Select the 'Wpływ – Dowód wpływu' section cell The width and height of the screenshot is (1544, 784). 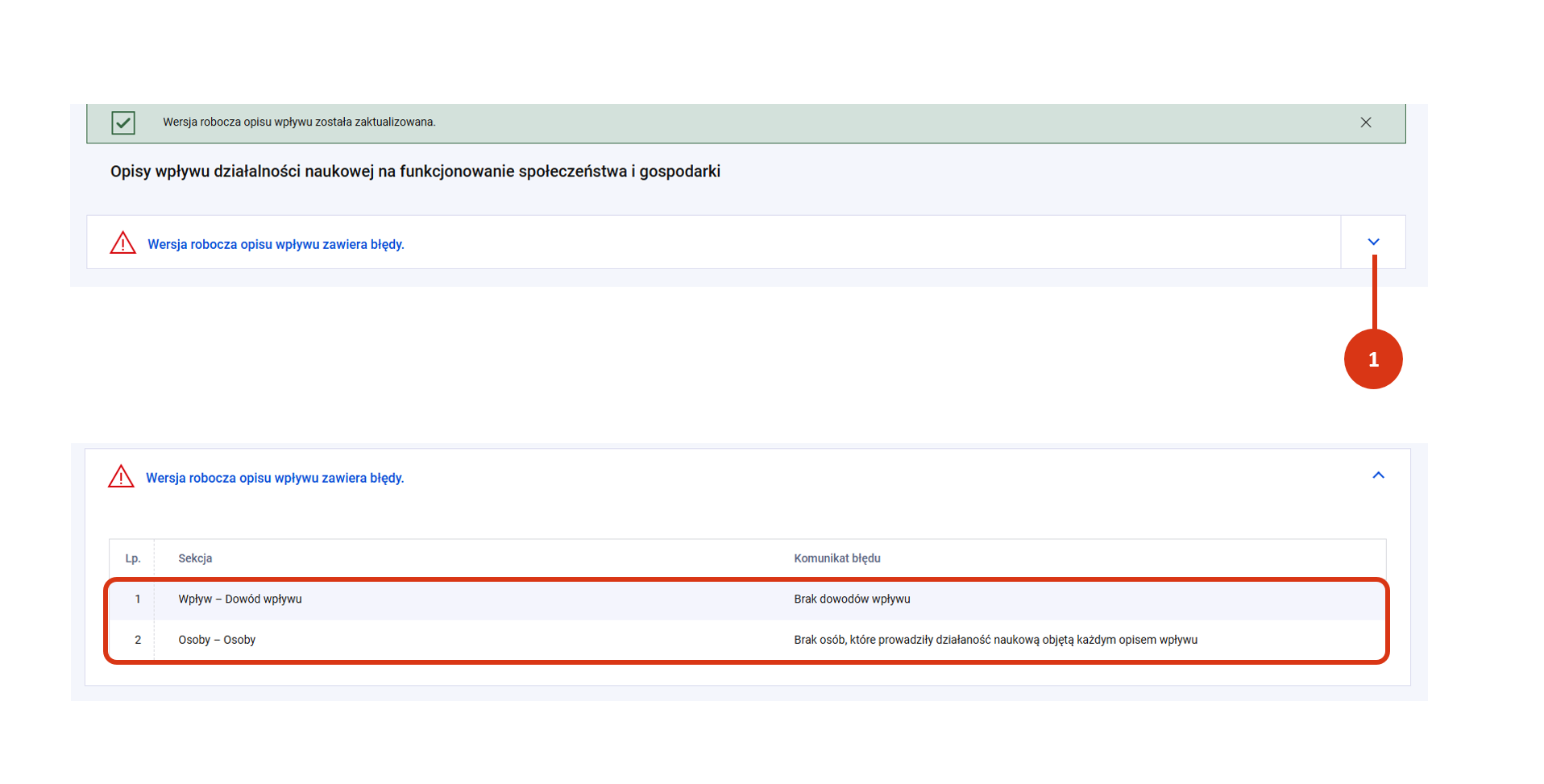[x=240, y=599]
